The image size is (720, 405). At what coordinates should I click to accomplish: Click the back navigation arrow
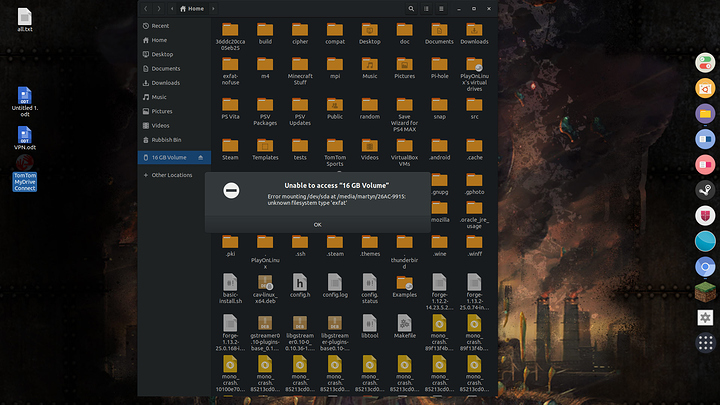tap(145, 8)
